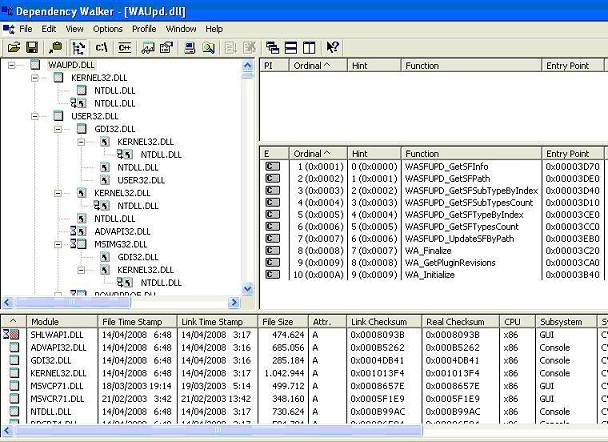
Task: Open Configure Module Search Order icon
Action: 208,48
